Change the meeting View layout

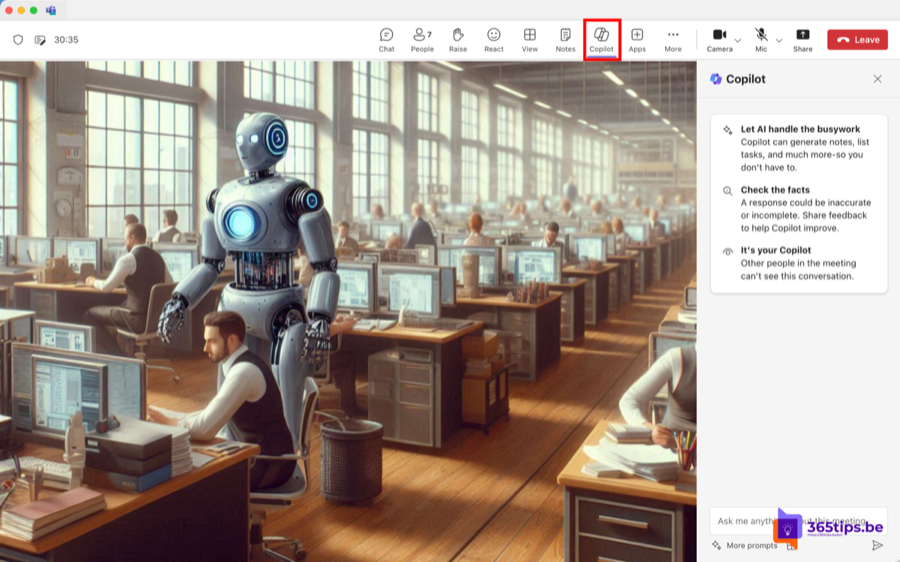tap(529, 40)
